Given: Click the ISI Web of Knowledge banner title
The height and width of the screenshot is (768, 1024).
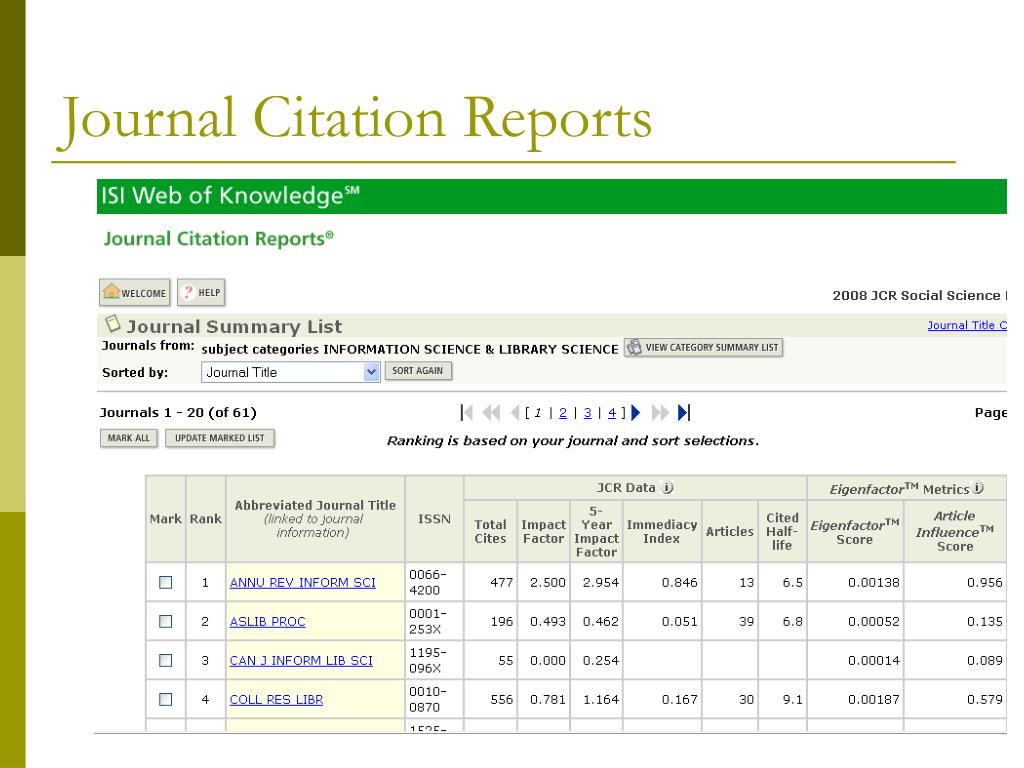Looking at the screenshot, I should [230, 195].
